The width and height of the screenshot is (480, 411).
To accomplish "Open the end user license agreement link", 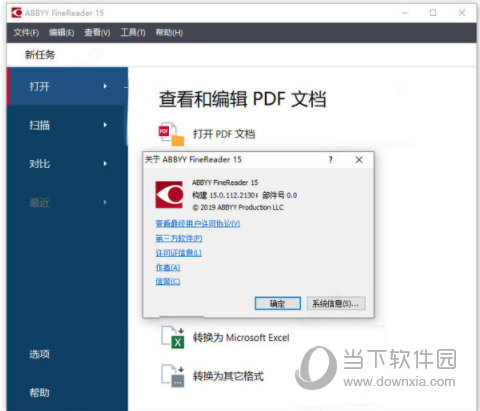I will coord(198,224).
